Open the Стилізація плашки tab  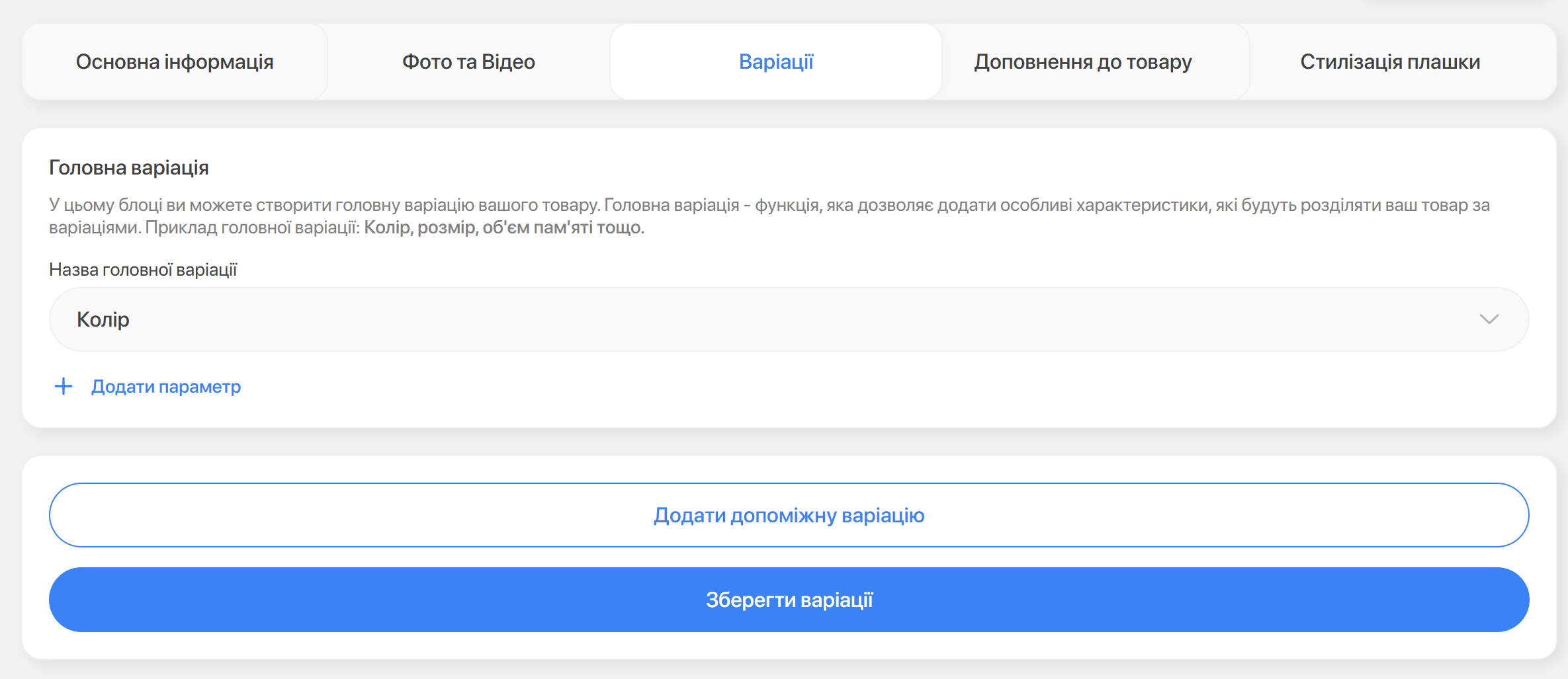point(1389,61)
